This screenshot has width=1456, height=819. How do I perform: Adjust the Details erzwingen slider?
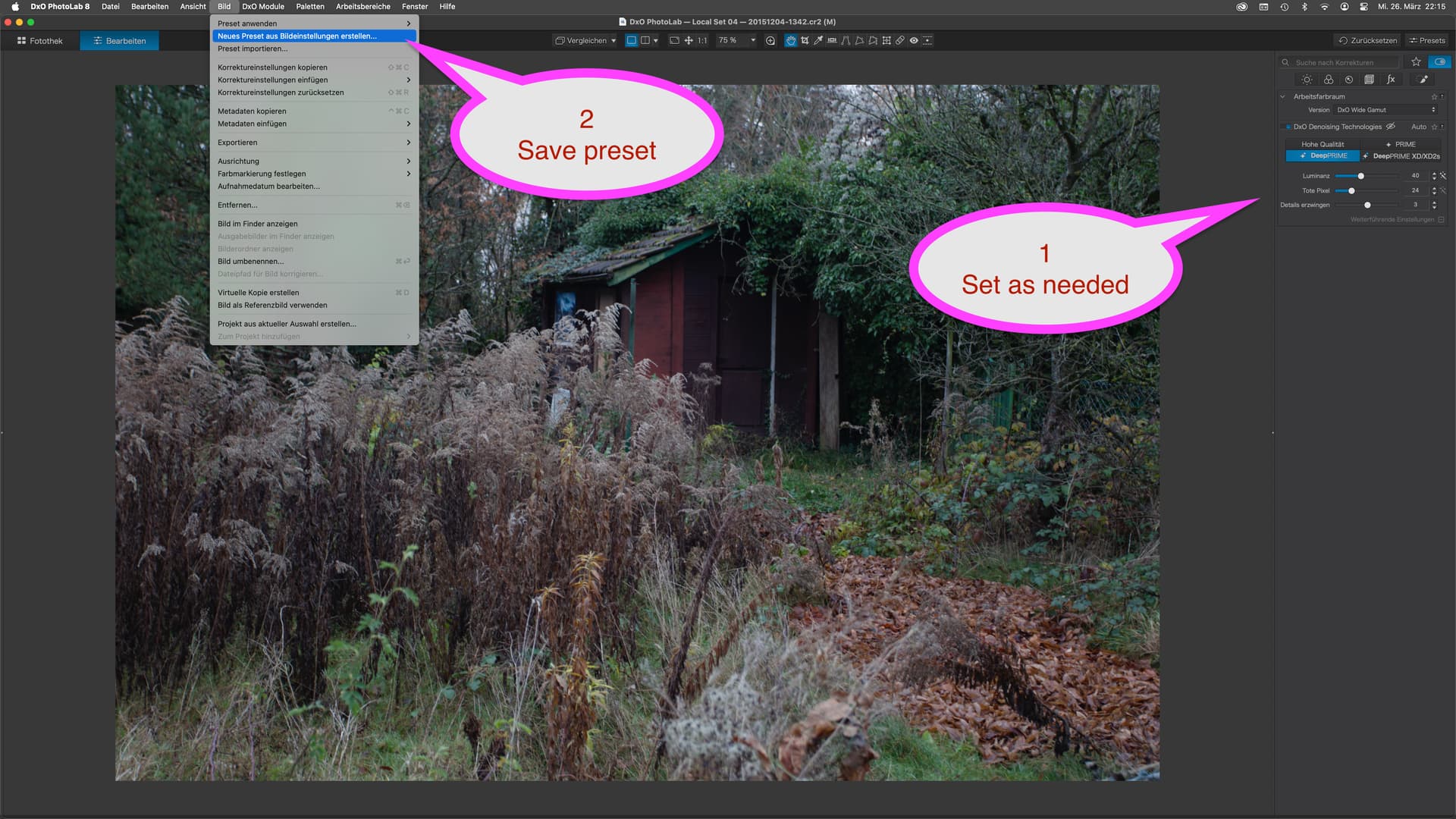1367,205
